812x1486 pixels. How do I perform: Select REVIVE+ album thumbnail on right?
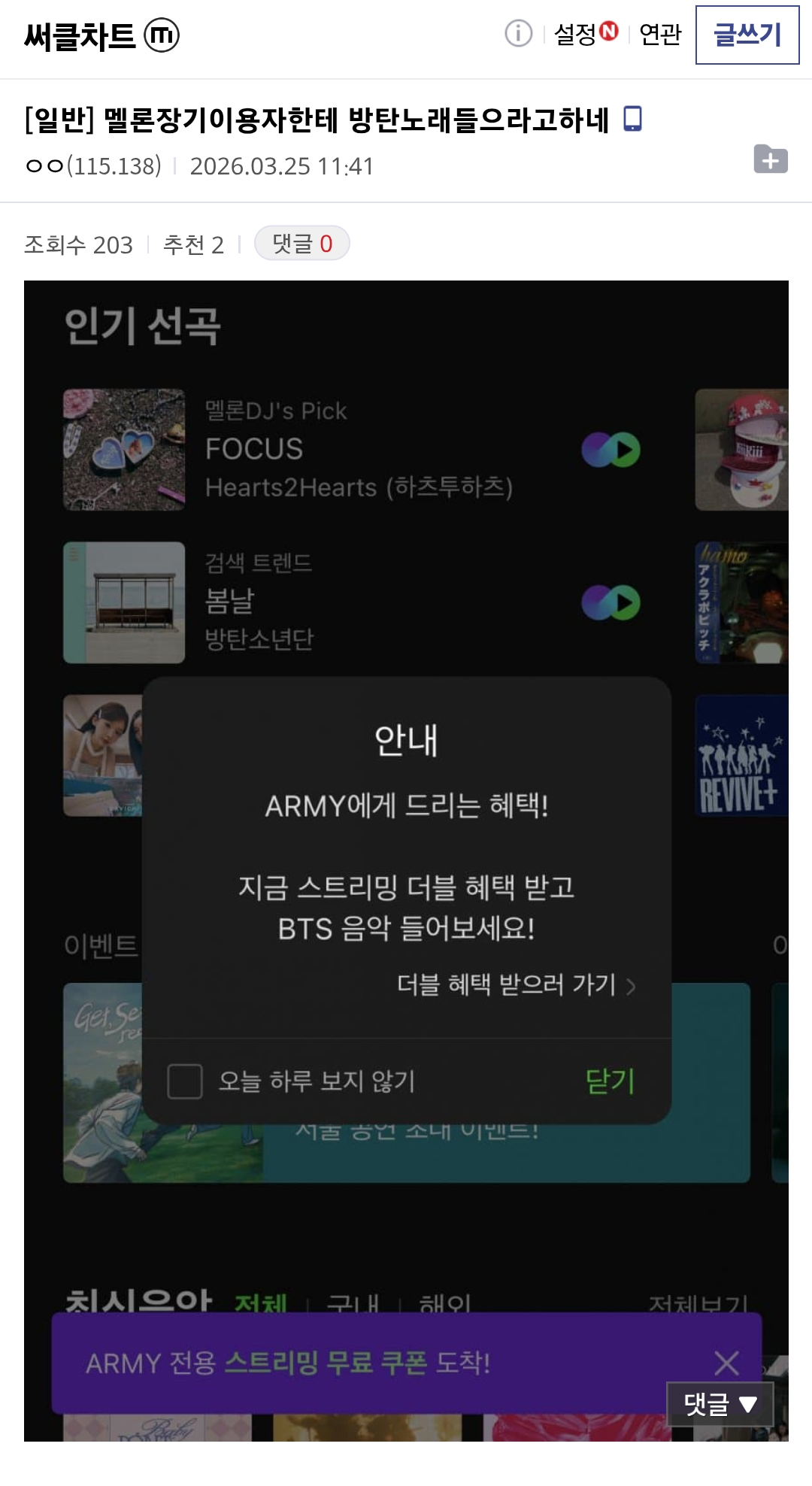point(741,755)
